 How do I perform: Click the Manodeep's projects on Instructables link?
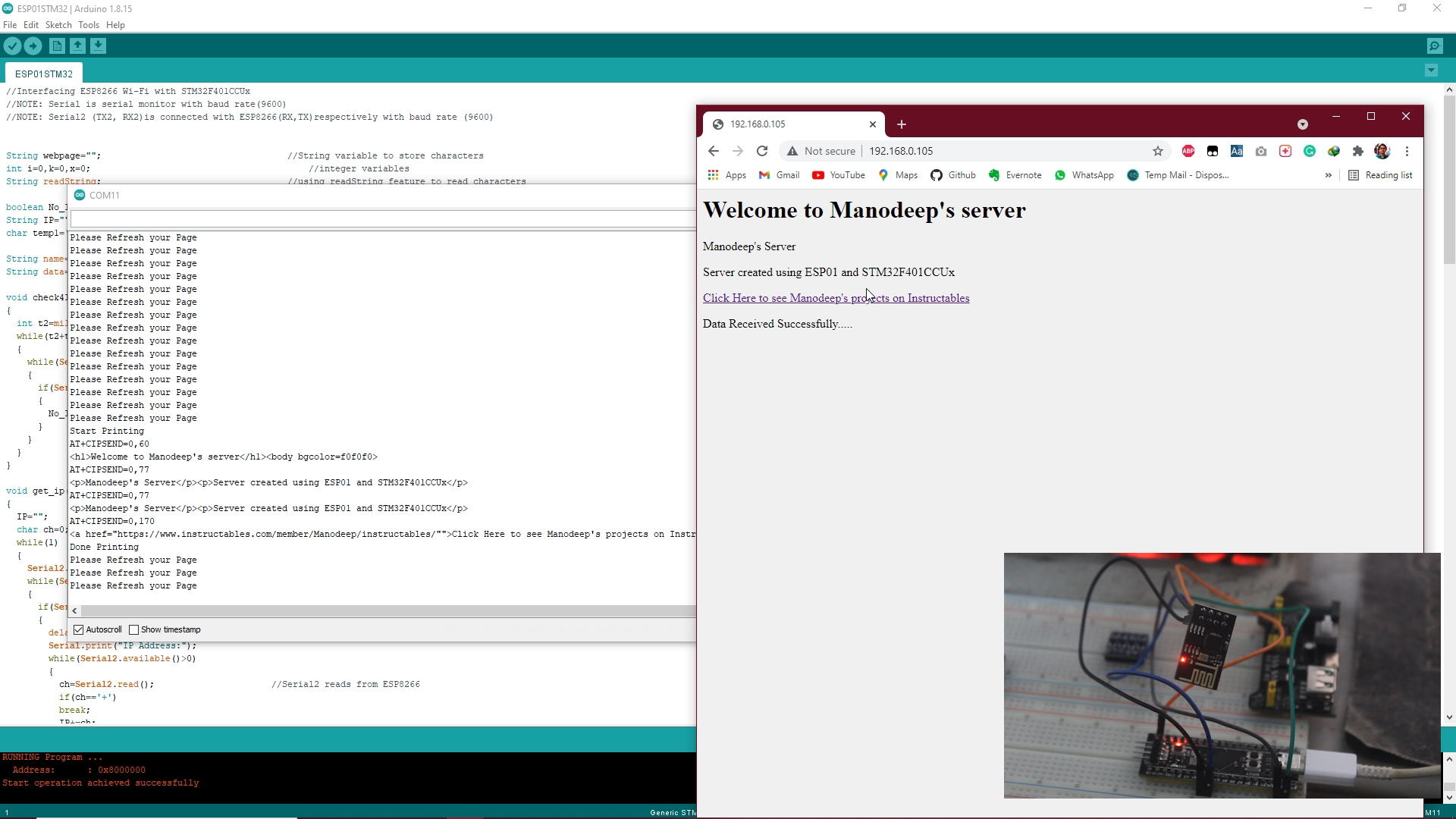pyautogui.click(x=836, y=298)
